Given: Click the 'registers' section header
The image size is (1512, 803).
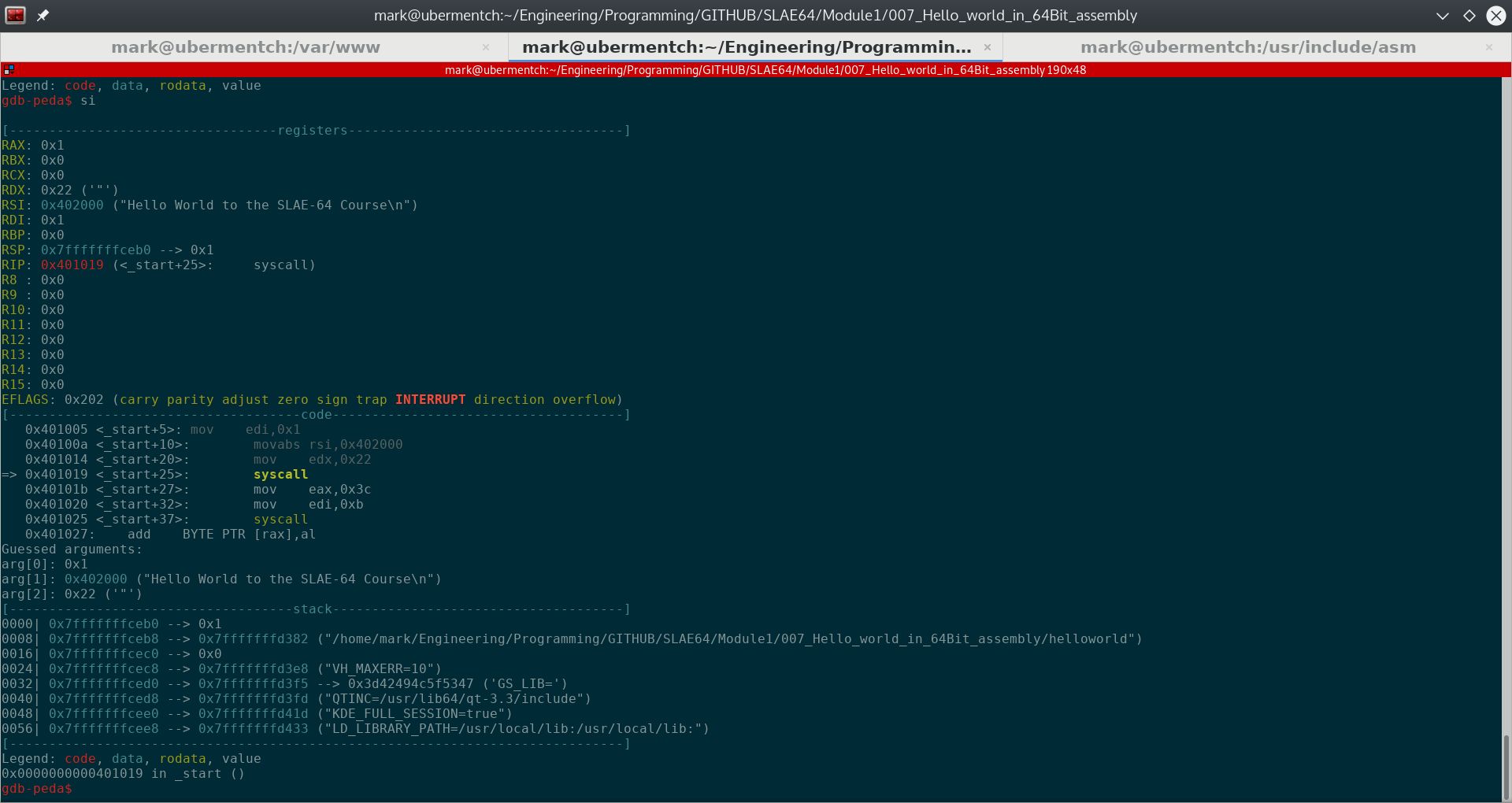Looking at the screenshot, I should [313, 131].
